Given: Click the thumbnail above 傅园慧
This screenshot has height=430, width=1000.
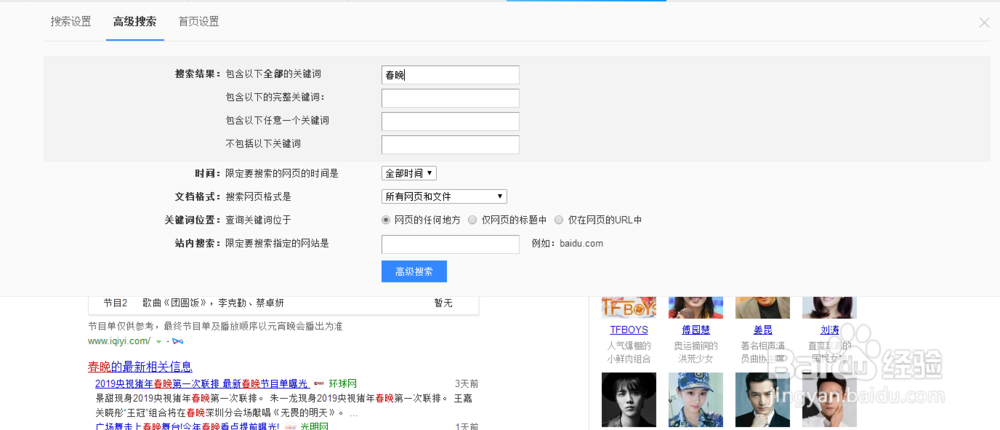Looking at the screenshot, I should [x=696, y=308].
